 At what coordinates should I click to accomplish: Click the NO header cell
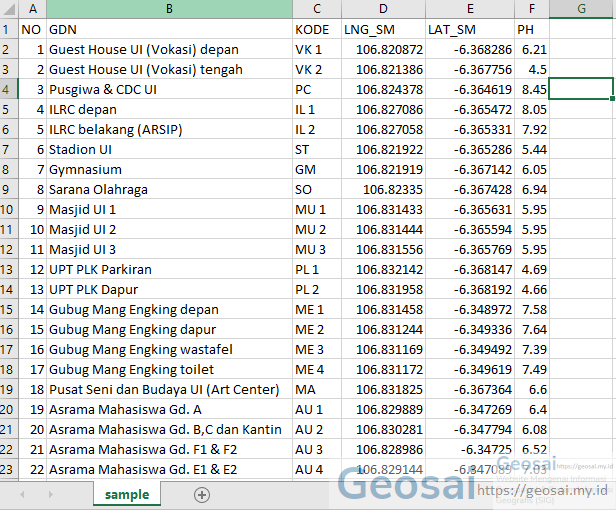click(x=33, y=29)
